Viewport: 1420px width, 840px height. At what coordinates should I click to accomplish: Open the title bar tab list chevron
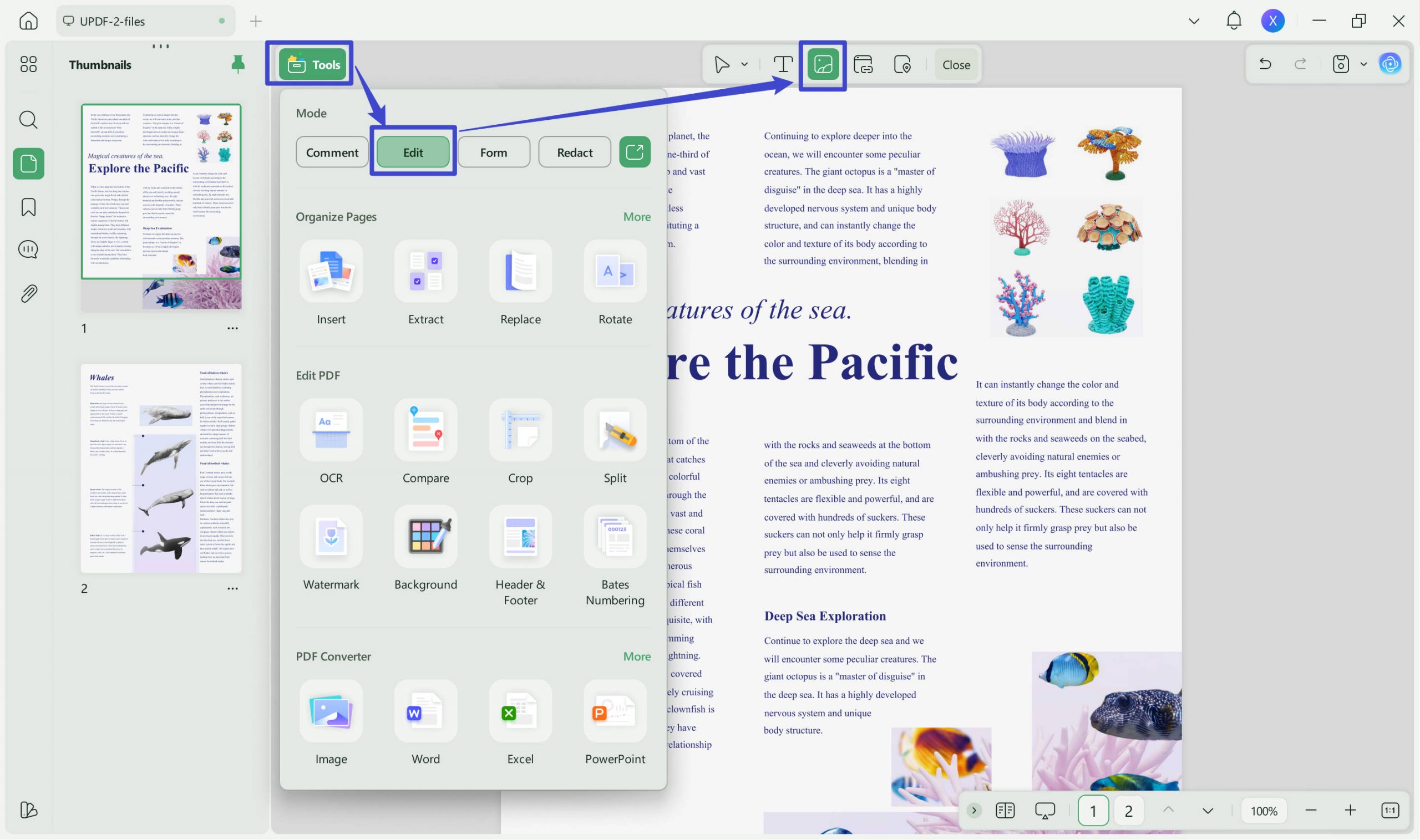pos(1194,21)
